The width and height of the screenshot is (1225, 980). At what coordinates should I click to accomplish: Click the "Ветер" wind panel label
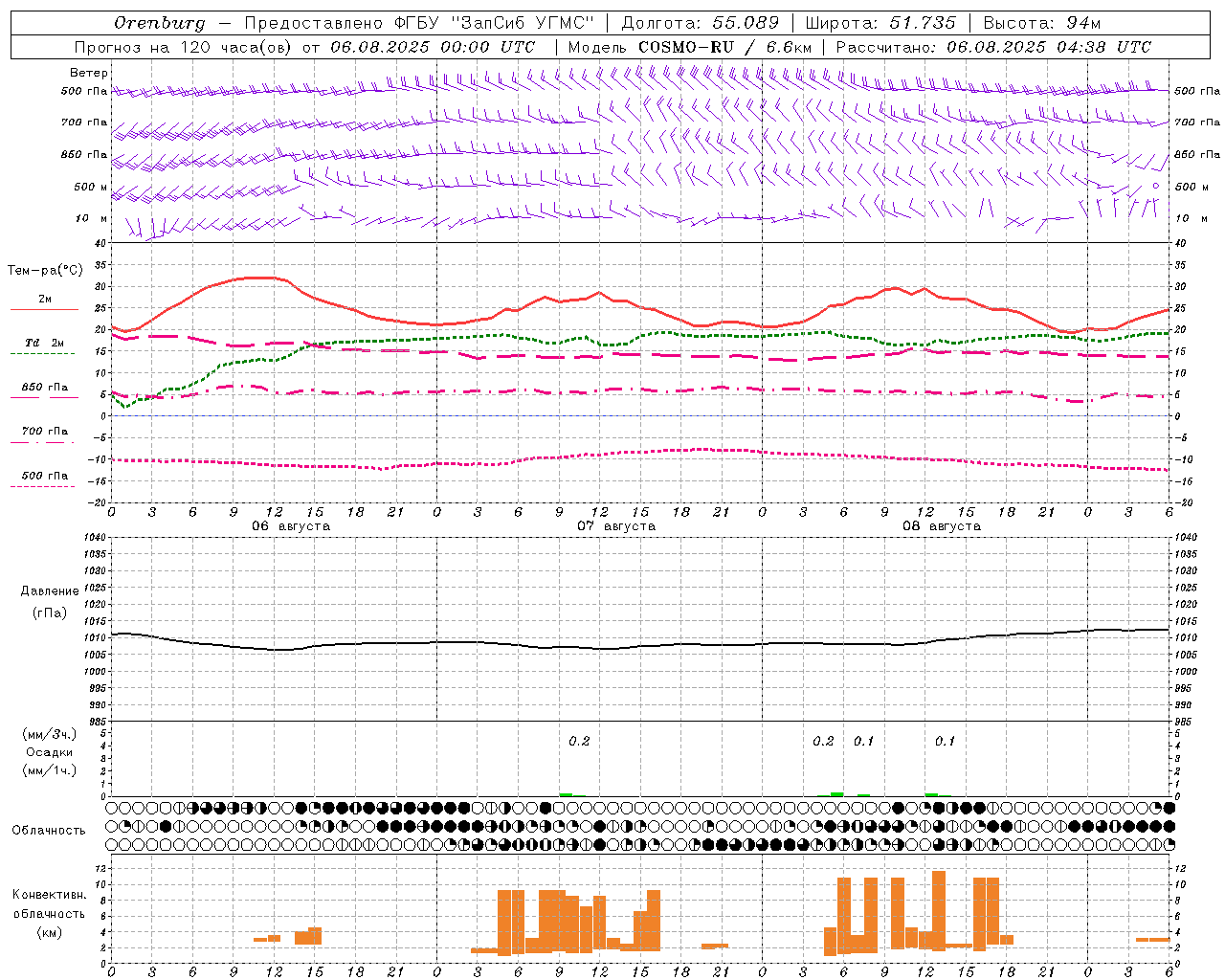[x=89, y=73]
